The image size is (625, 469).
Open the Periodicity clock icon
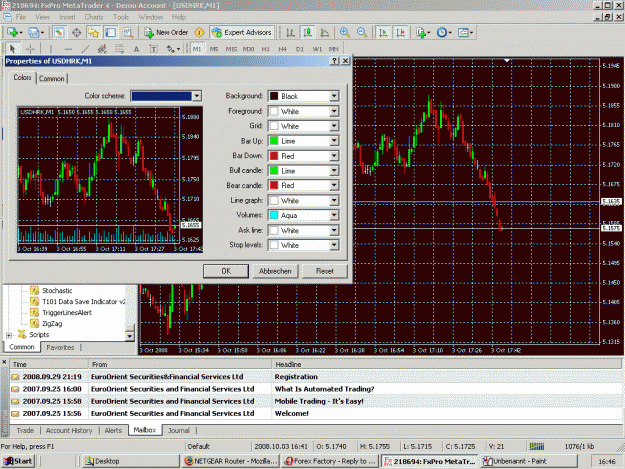coord(444,33)
